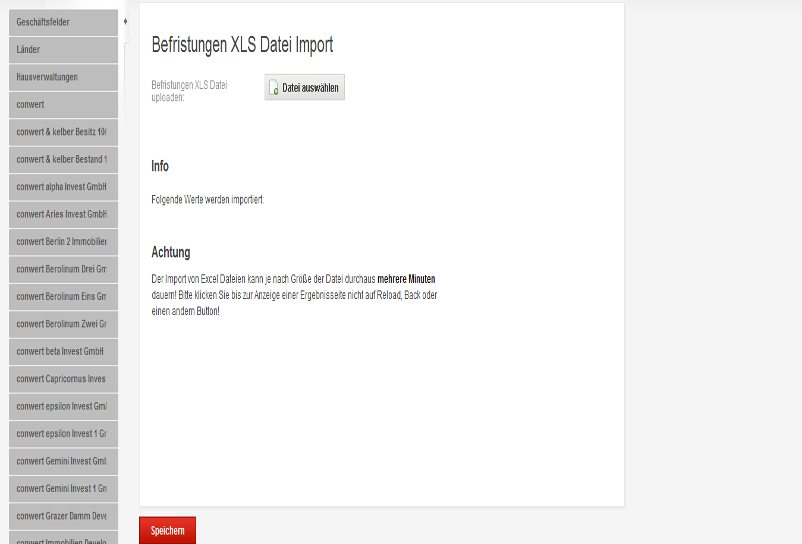Screen dimensions: 802x544
Task: Open conwert beta Invest GmbH
Action: [x=63, y=352]
